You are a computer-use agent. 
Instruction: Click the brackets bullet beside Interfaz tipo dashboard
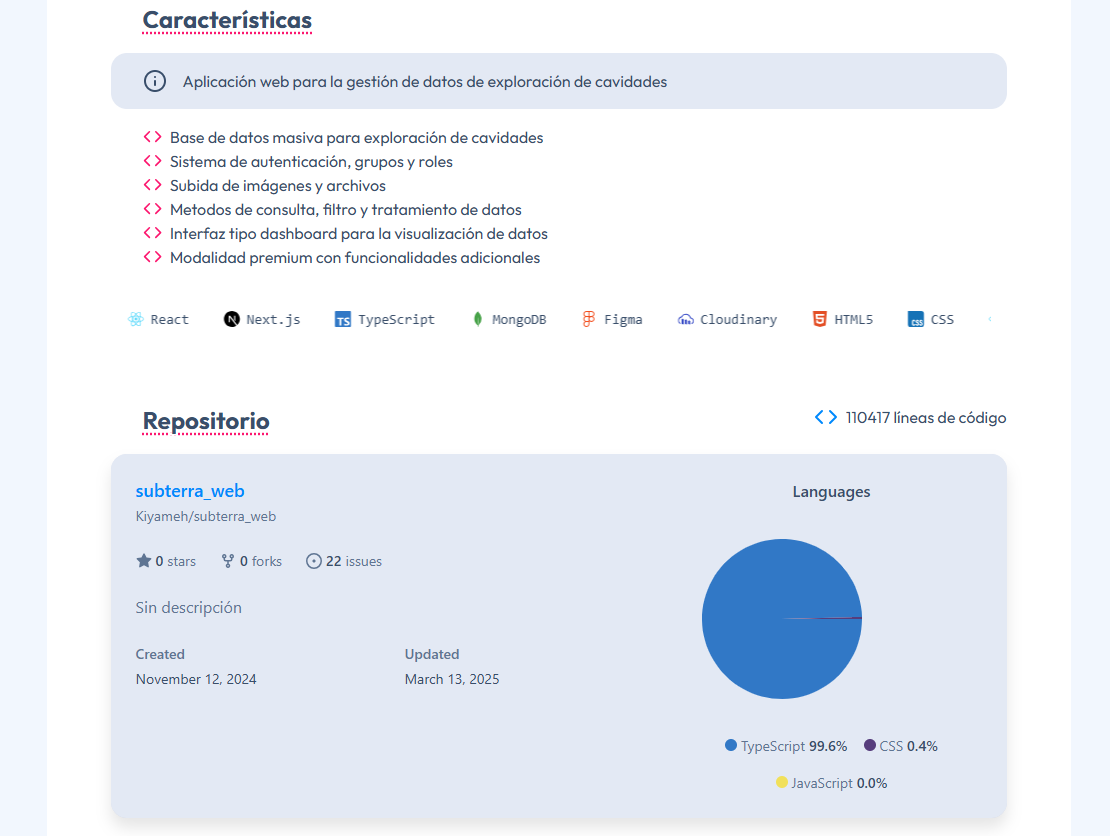(152, 233)
